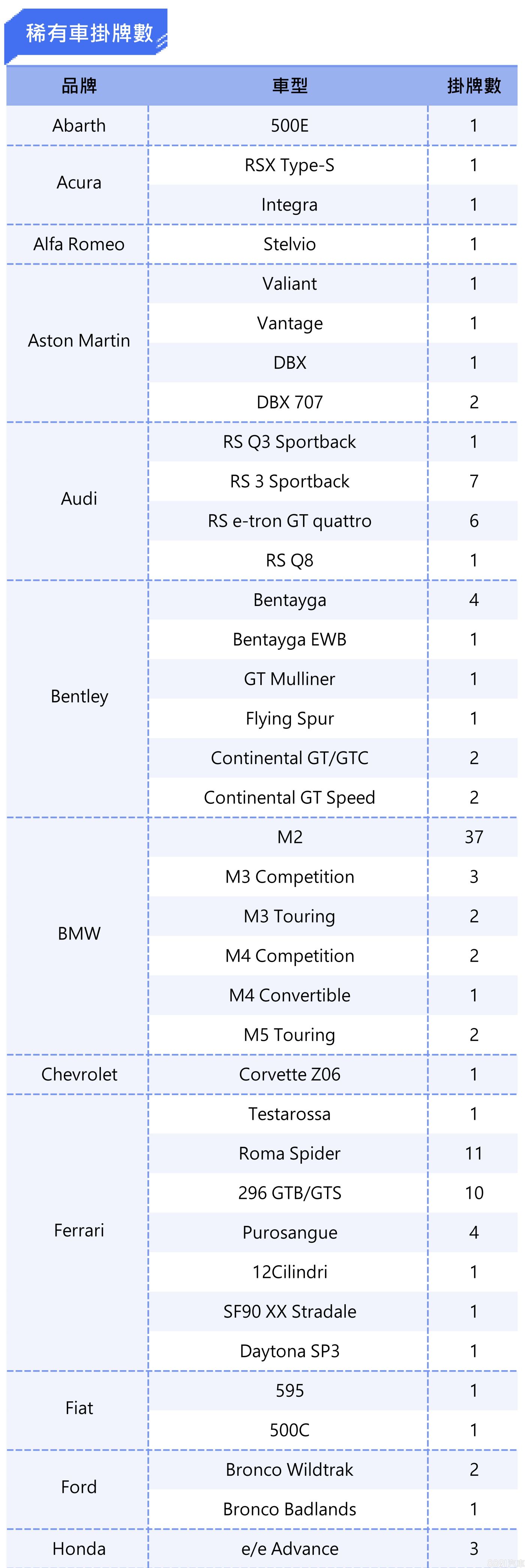The height and width of the screenshot is (1568, 525).
Task: Click the Continental GT Speed model cell
Action: click(x=289, y=797)
